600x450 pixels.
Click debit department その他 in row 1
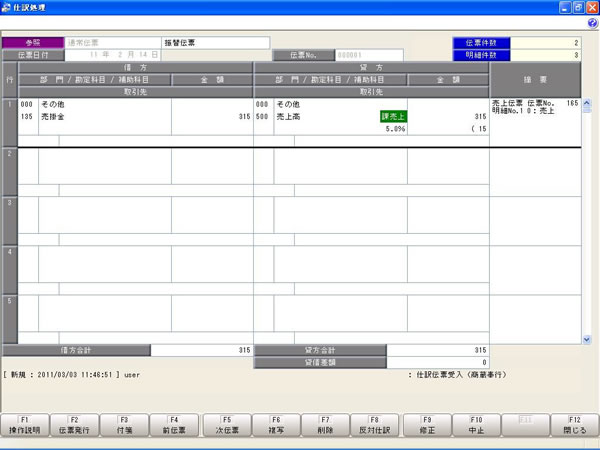pos(53,104)
